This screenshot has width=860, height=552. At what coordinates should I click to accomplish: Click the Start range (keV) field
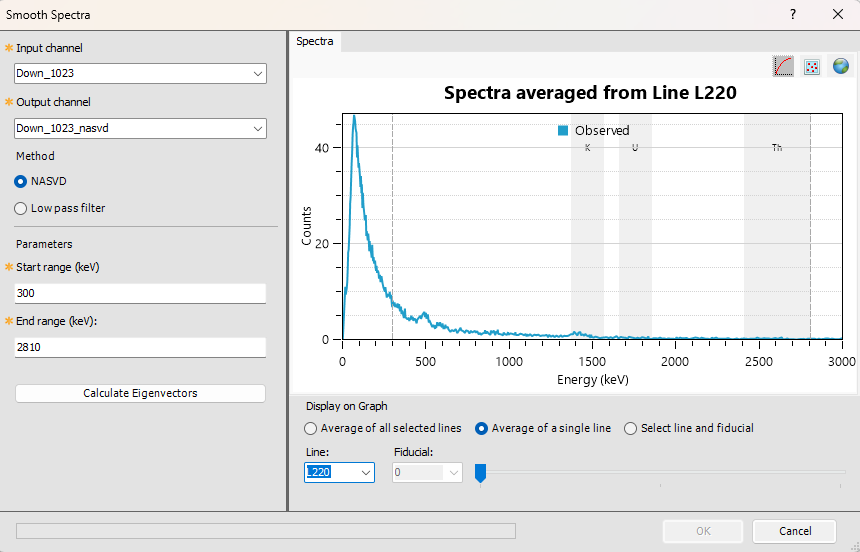140,293
